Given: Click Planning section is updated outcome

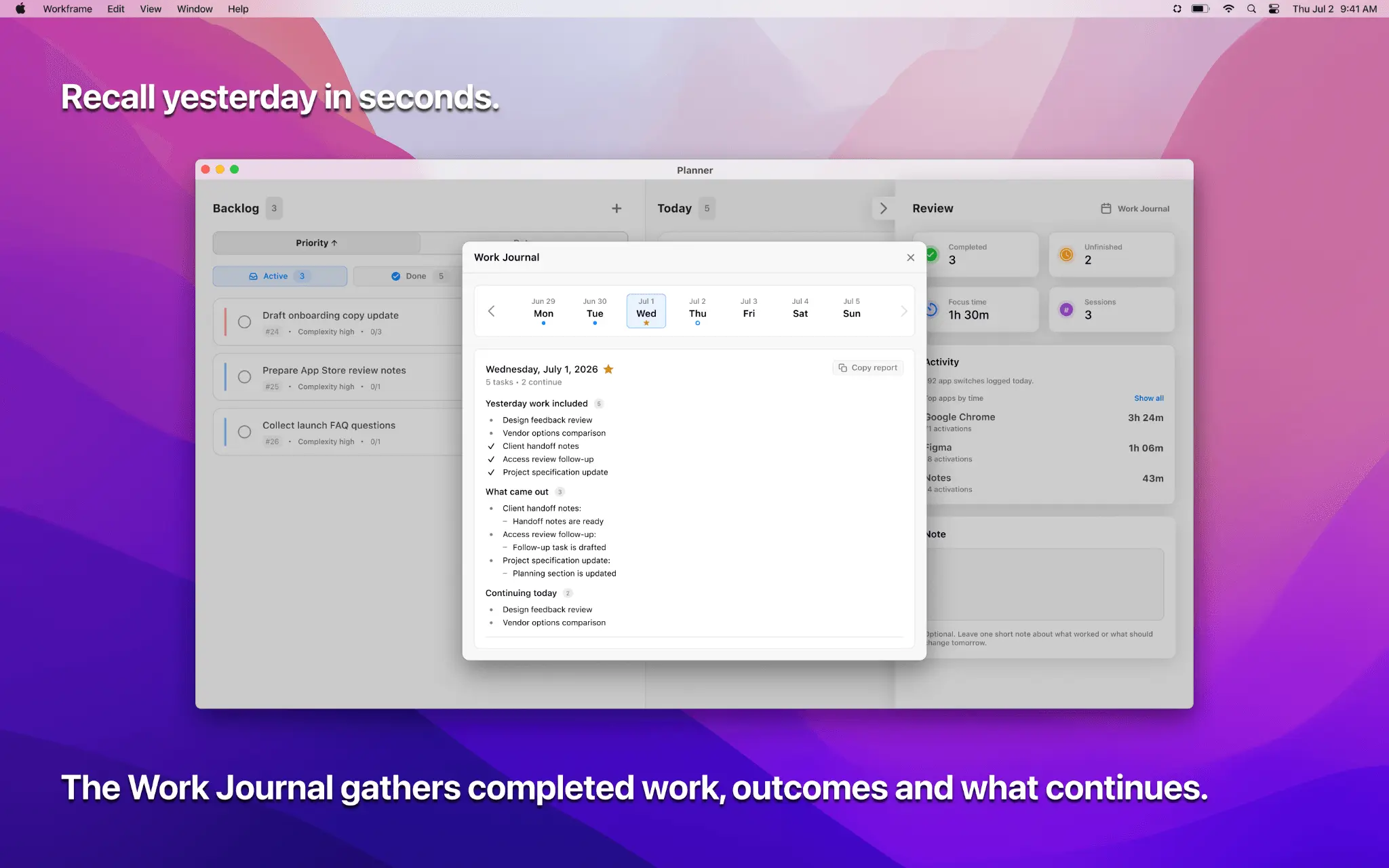Looking at the screenshot, I should coord(564,574).
